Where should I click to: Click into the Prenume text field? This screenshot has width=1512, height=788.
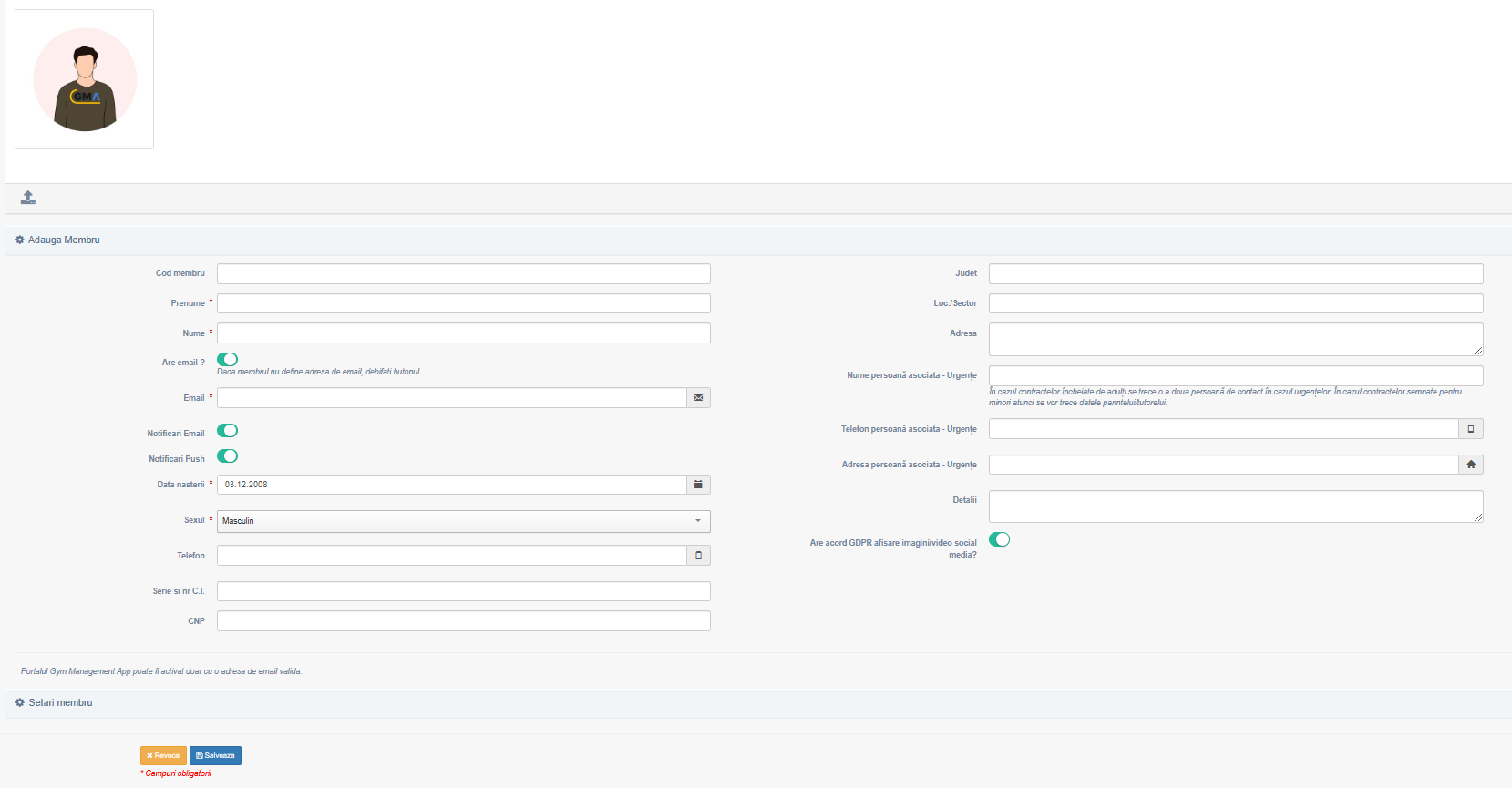[x=464, y=303]
